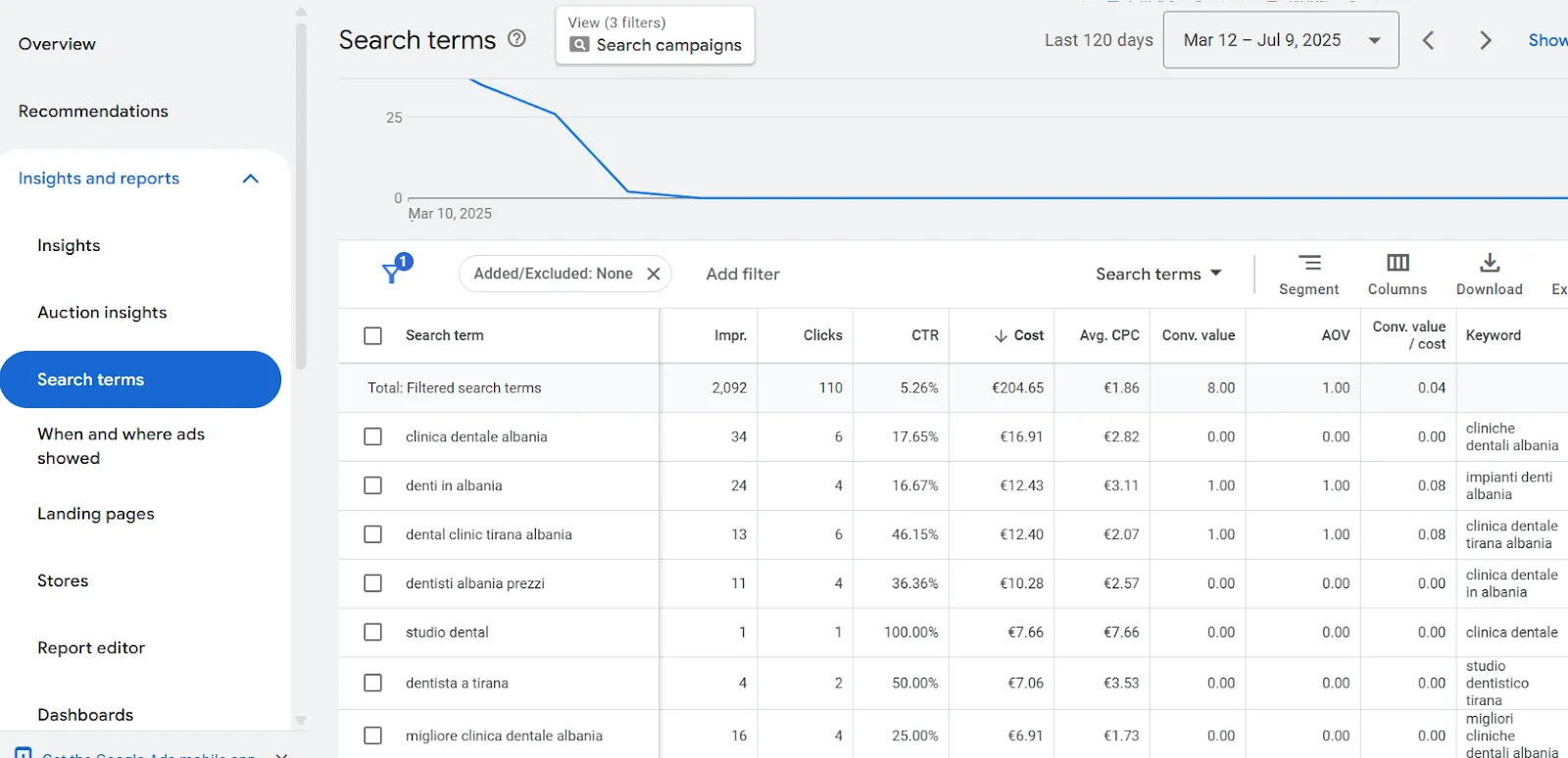This screenshot has width=1568, height=758.
Task: Open Recommendations in the sidebar
Action: tap(93, 111)
